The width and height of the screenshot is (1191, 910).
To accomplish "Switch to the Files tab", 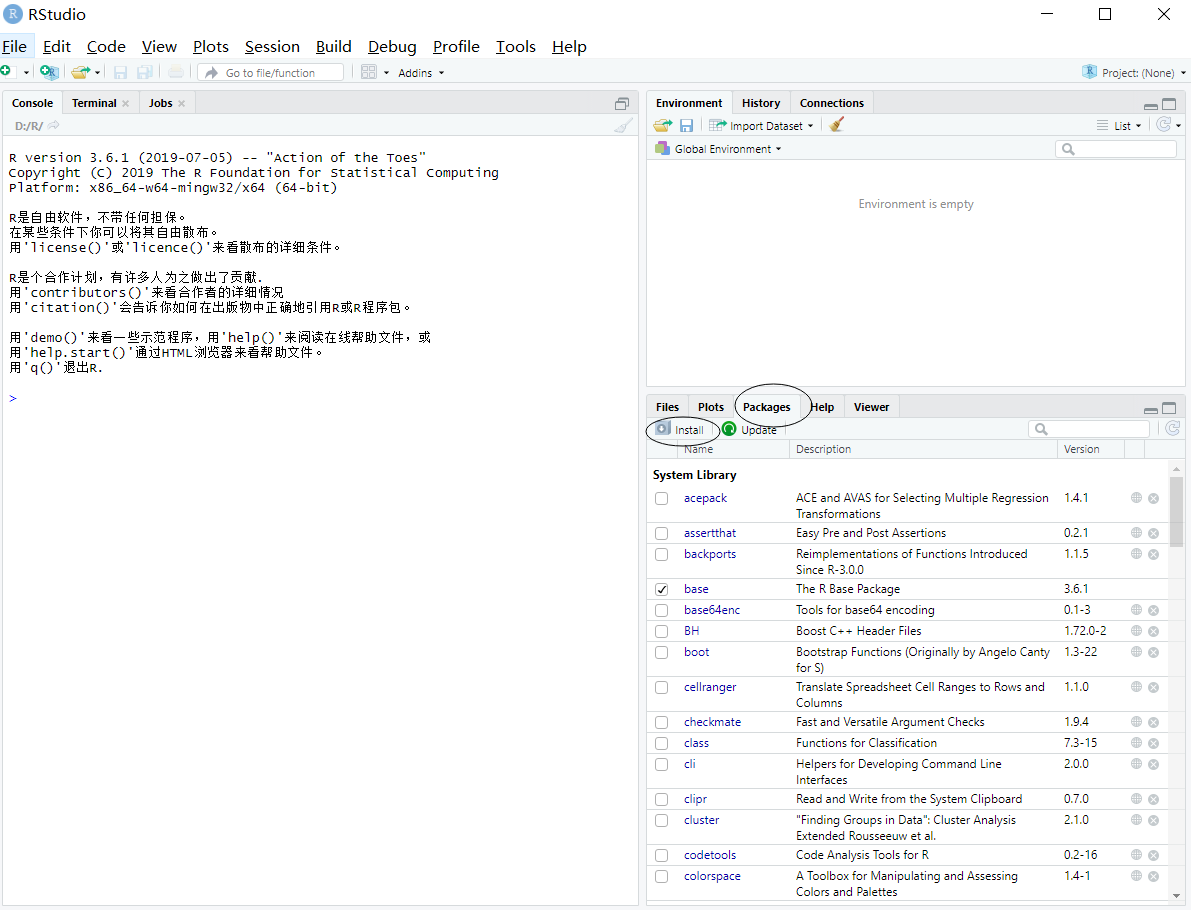I will 668,407.
